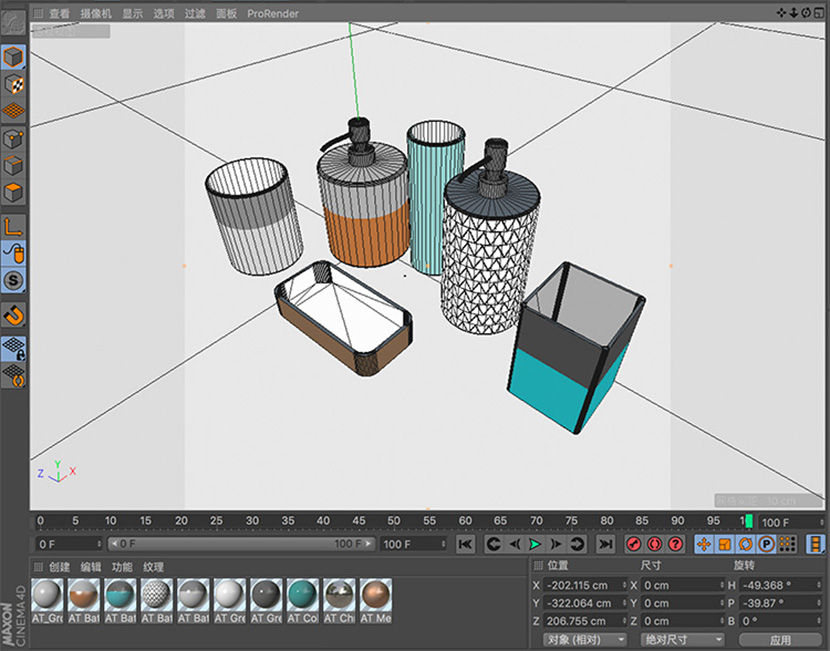Image resolution: width=830 pixels, height=651 pixels.
Task: Click the Keyframe Selection question-mark icon
Action: tap(675, 544)
